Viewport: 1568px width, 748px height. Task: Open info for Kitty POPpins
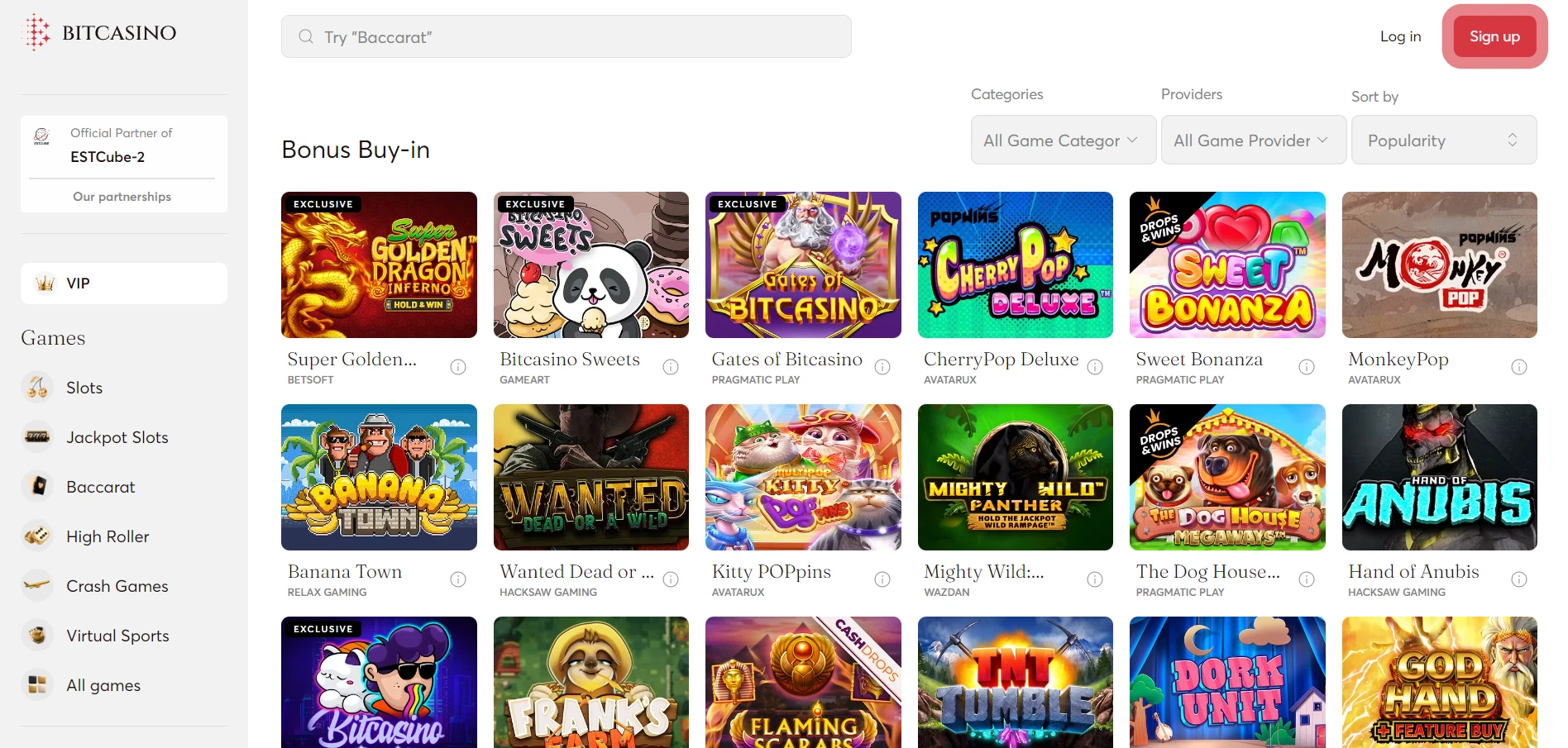pos(882,579)
